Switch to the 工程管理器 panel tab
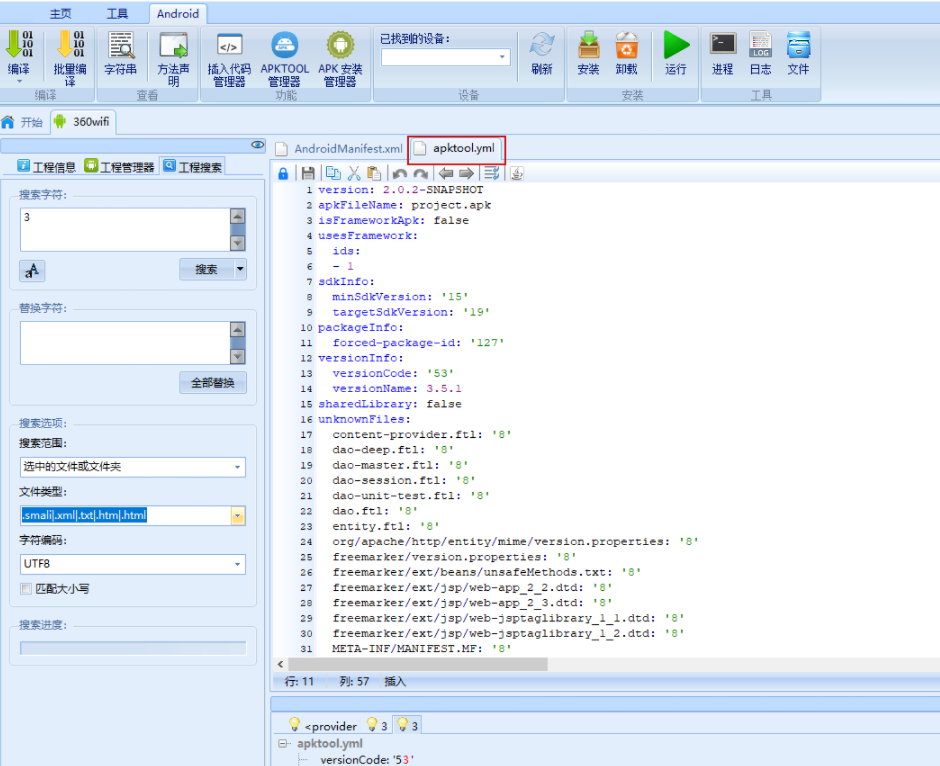The image size is (940, 766). tap(120, 167)
